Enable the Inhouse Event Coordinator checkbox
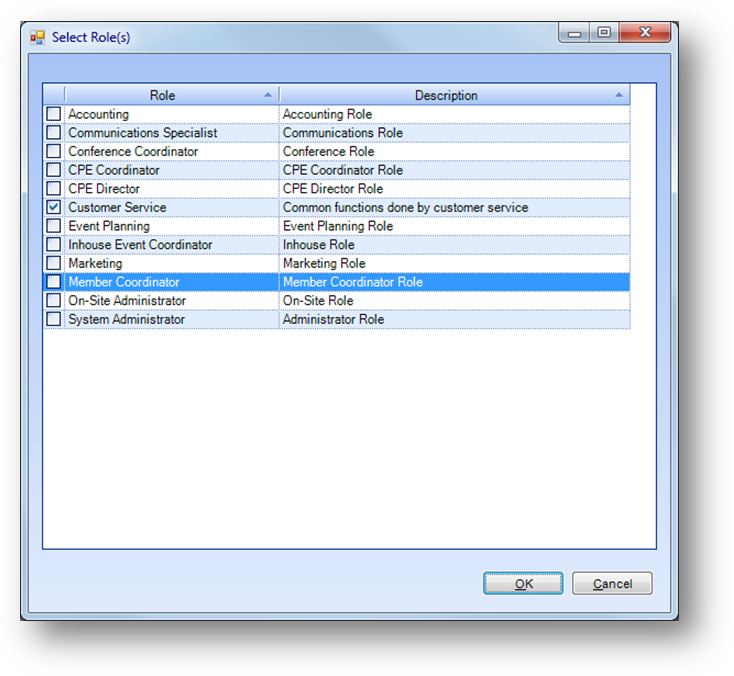This screenshot has width=734, height=676. point(53,244)
